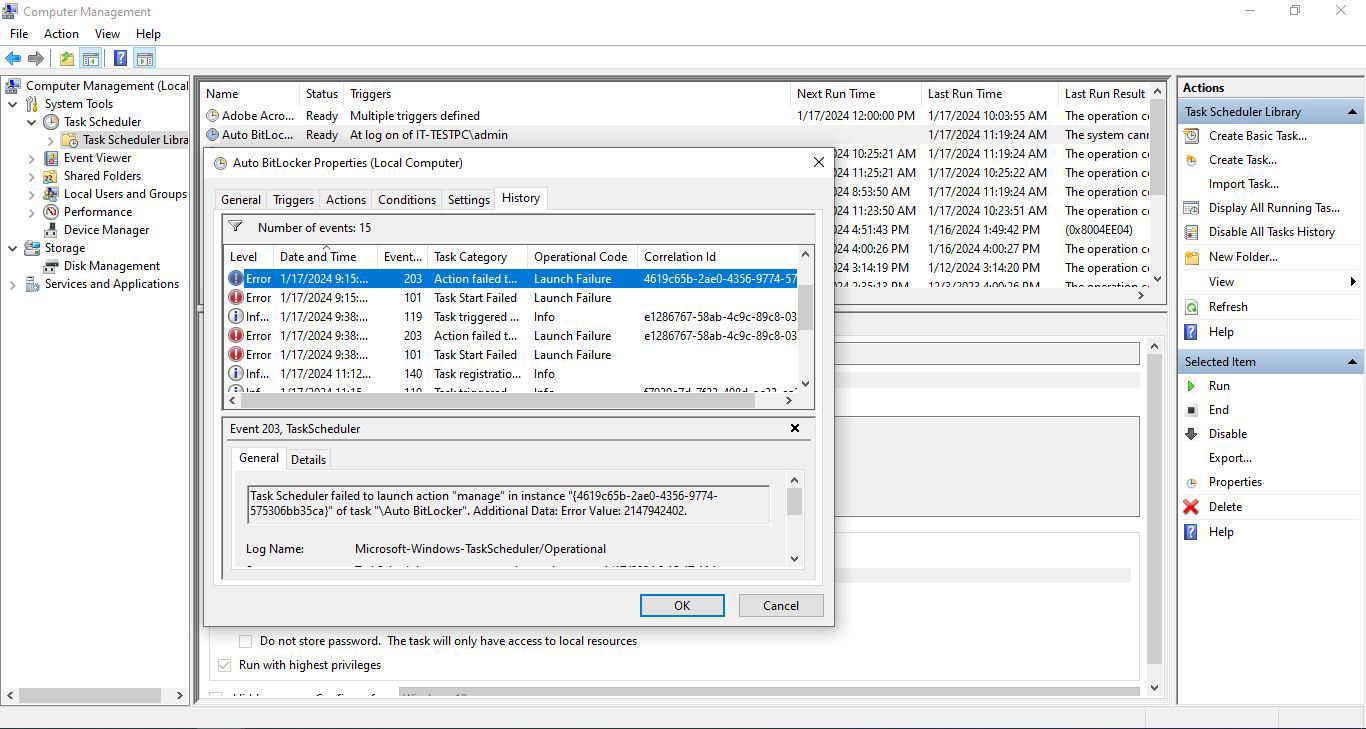This screenshot has width=1366, height=729.
Task: Click the New Folder icon in Actions
Action: 1191,257
